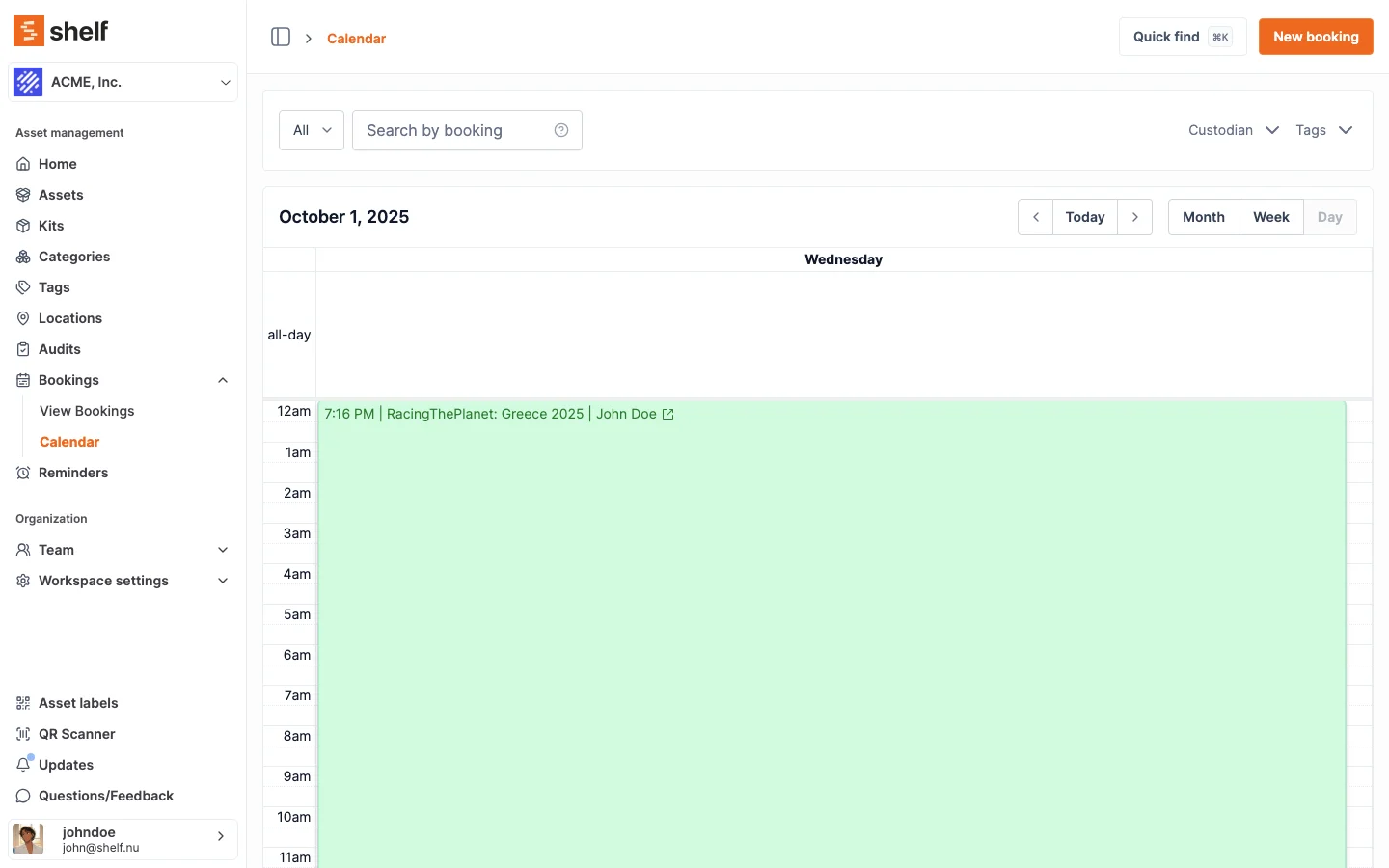This screenshot has width=1389, height=868.
Task: Switch calendar to Month view
Action: point(1203,217)
